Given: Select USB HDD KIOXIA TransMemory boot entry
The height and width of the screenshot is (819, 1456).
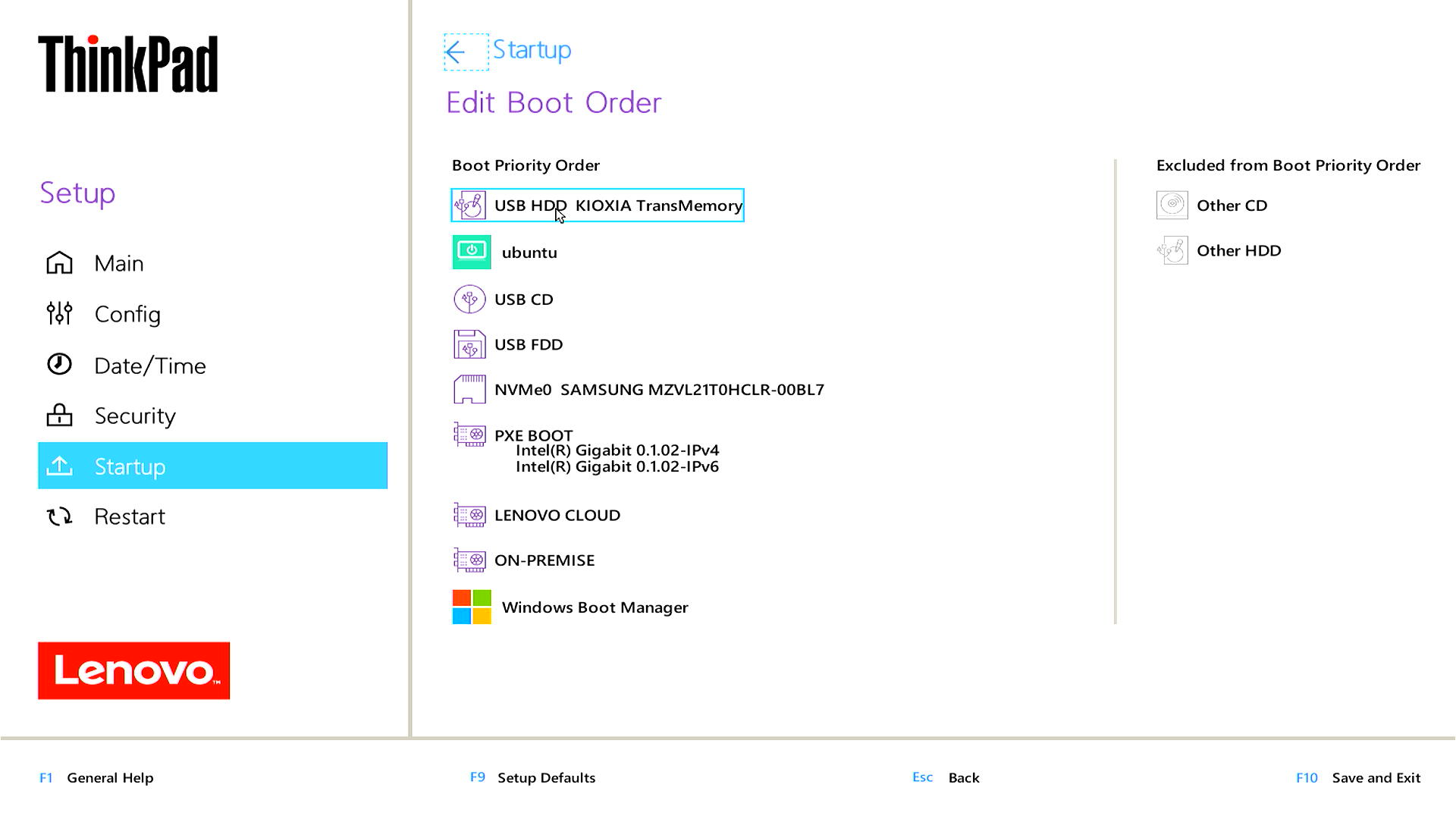Looking at the screenshot, I should [x=598, y=206].
